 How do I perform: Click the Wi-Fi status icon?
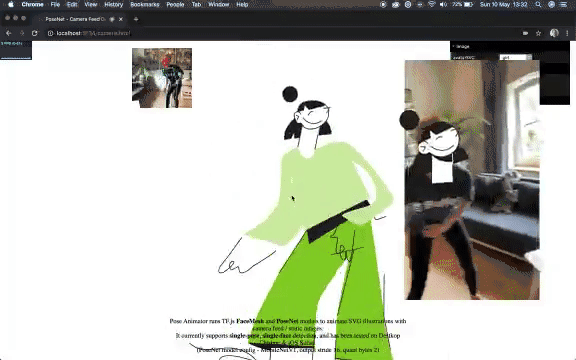(432, 4)
